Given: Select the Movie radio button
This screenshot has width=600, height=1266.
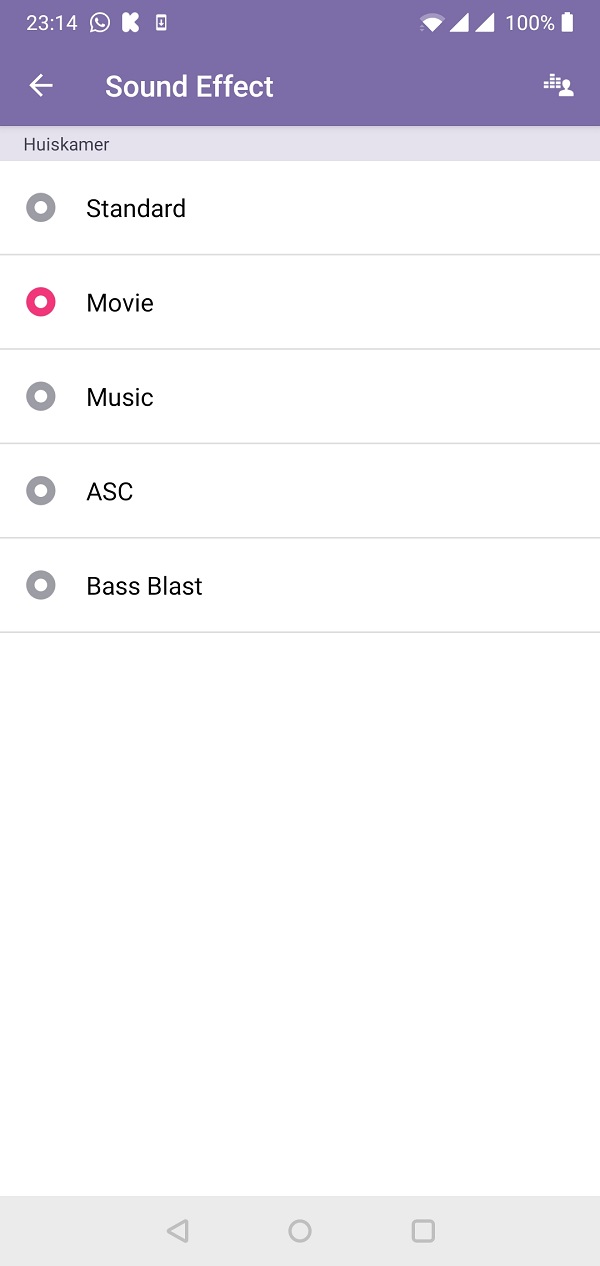Looking at the screenshot, I should (41, 302).
